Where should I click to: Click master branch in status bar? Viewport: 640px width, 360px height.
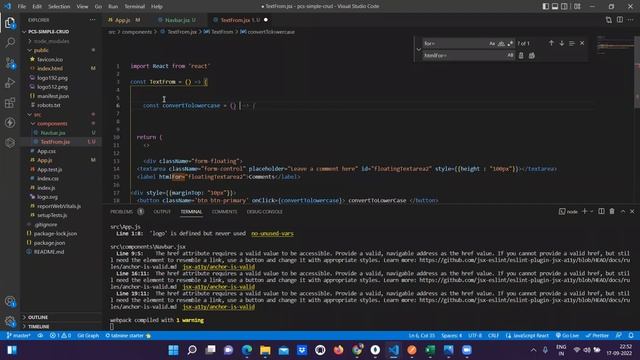19,336
